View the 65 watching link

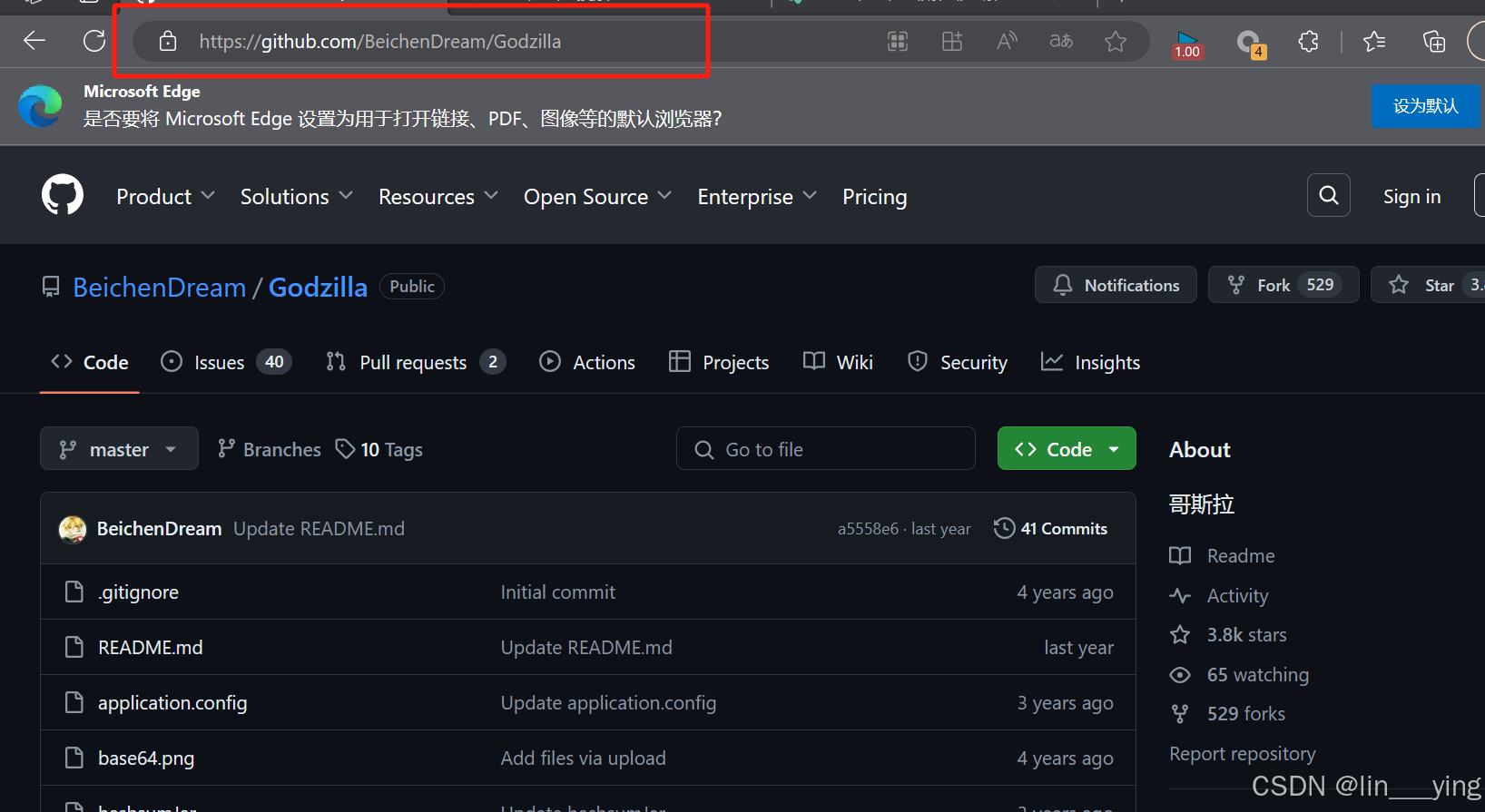tap(1239, 675)
